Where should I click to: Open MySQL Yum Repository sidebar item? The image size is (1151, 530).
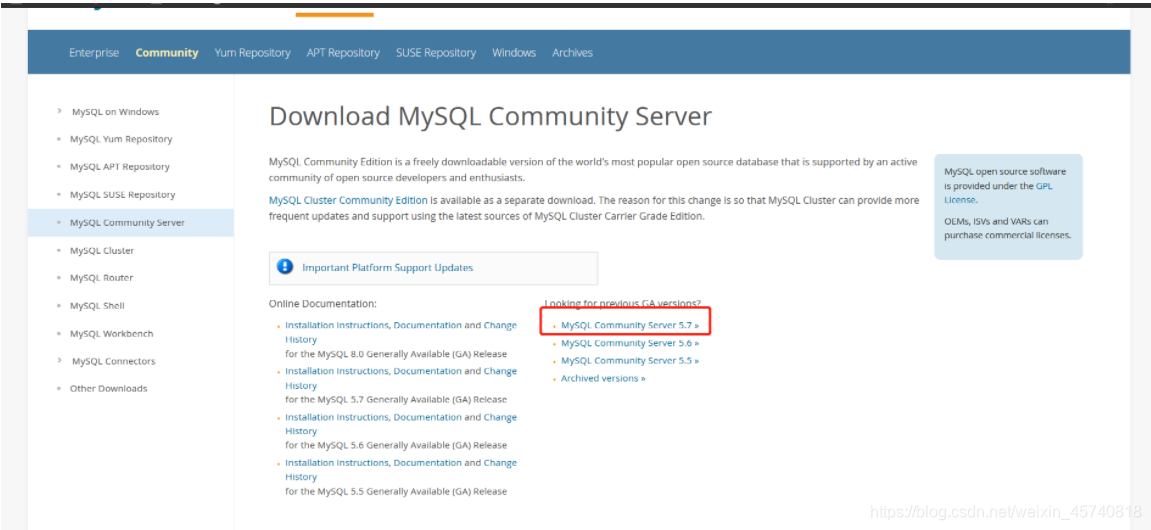pyautogui.click(x=121, y=139)
